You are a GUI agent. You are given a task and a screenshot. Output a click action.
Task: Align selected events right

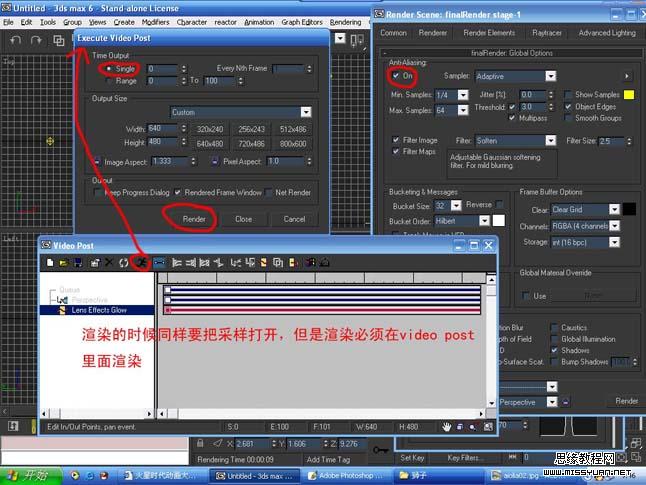(191, 263)
